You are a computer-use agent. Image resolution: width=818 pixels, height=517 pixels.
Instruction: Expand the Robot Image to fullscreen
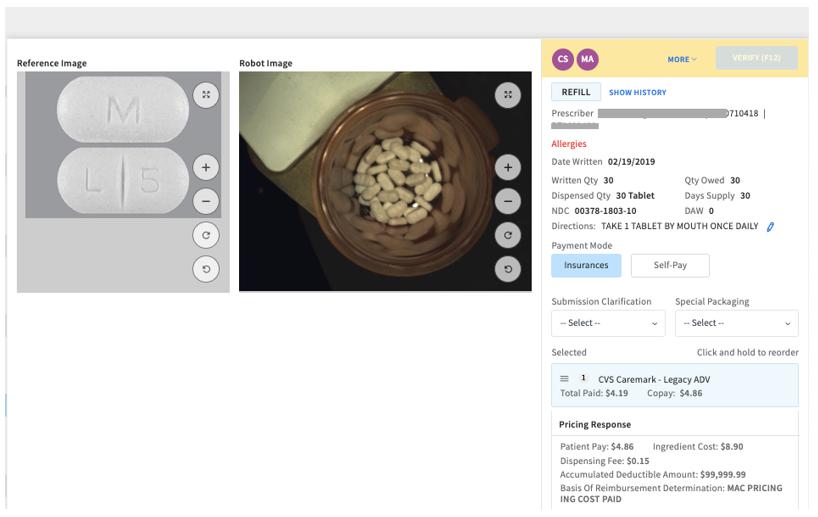[508, 95]
